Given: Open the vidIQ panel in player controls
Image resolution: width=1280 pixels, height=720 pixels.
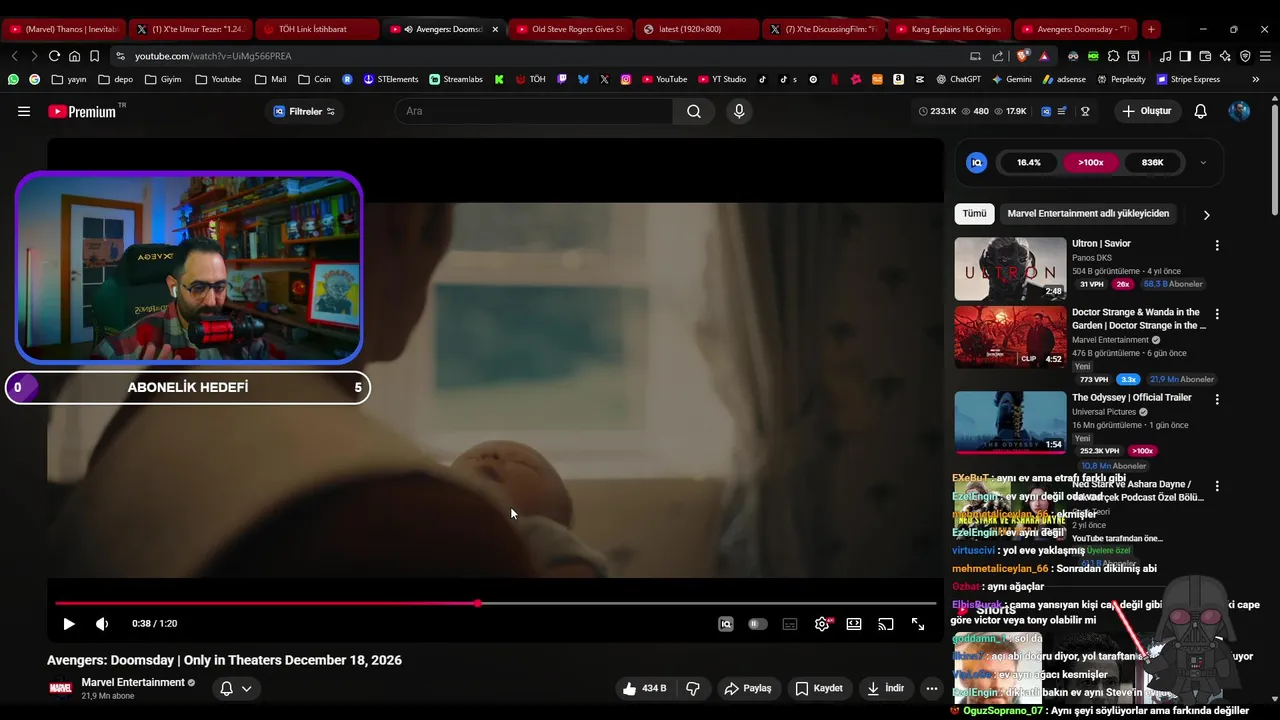Looking at the screenshot, I should 726,624.
